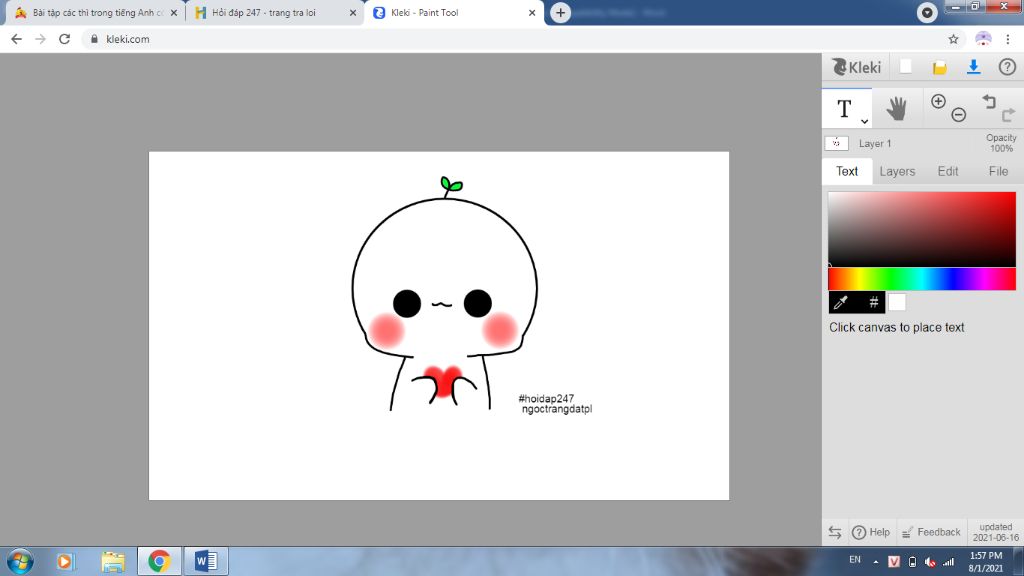Click the white secondary color swatch
Screen dimensions: 1024x576
coord(897,302)
